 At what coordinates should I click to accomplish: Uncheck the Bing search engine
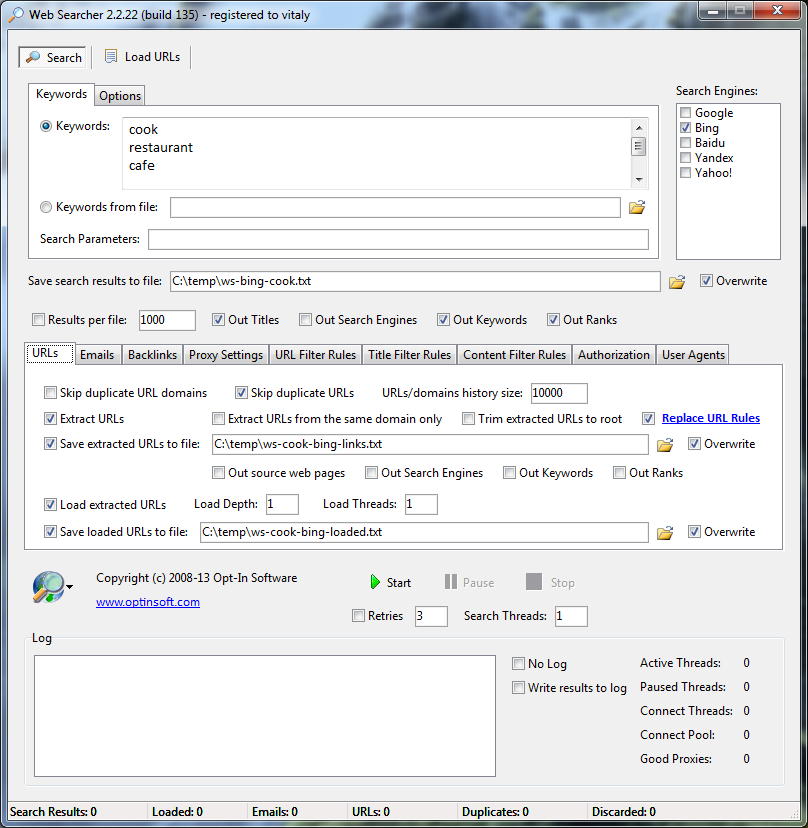click(x=685, y=128)
